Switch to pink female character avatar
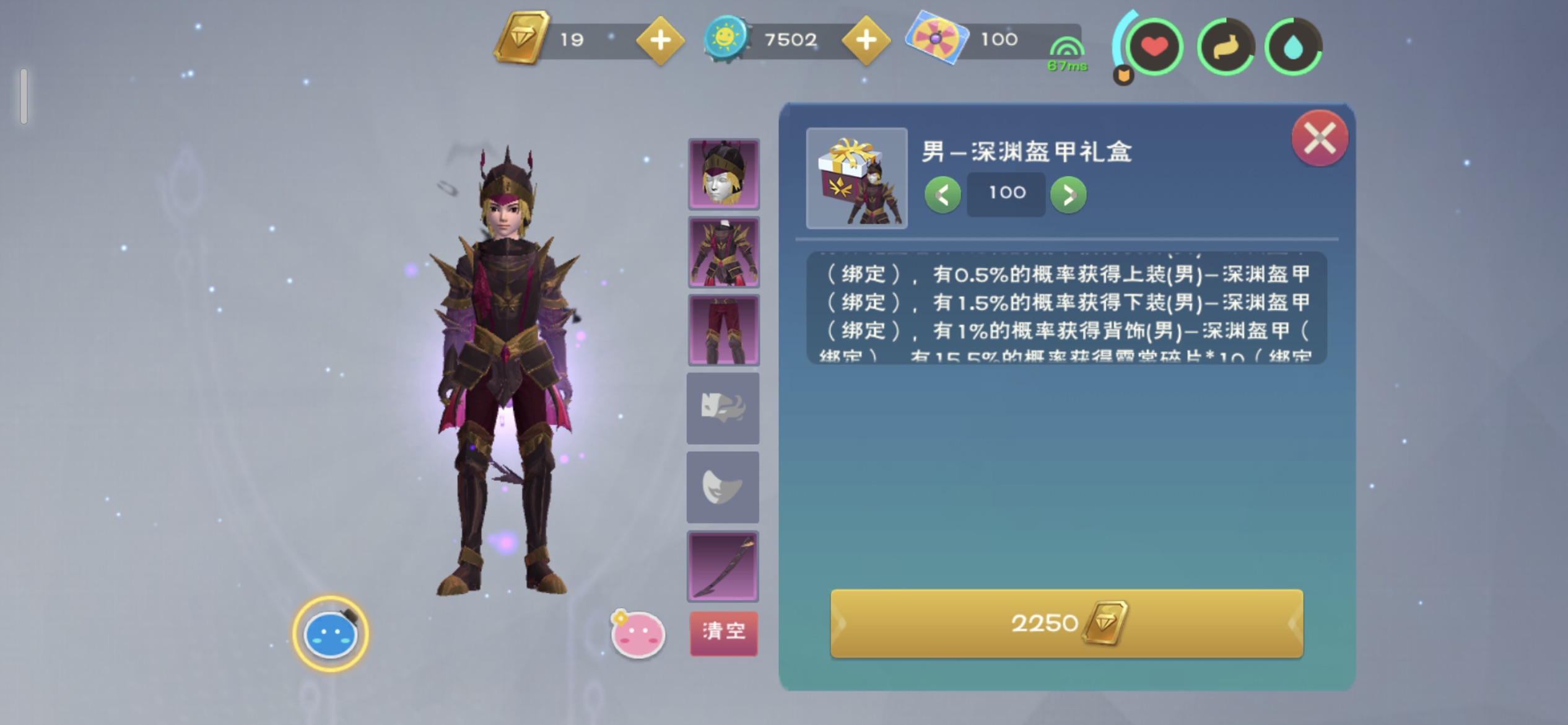The width and height of the screenshot is (1568, 725). [x=638, y=634]
